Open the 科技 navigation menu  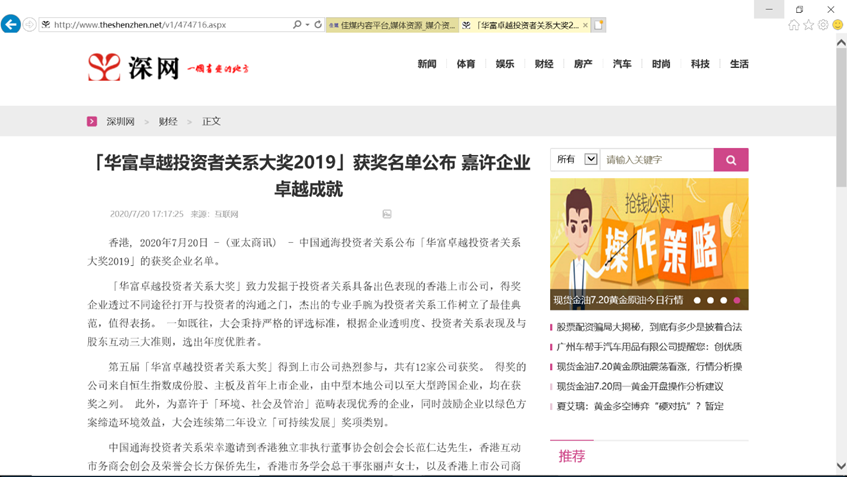[x=700, y=64]
